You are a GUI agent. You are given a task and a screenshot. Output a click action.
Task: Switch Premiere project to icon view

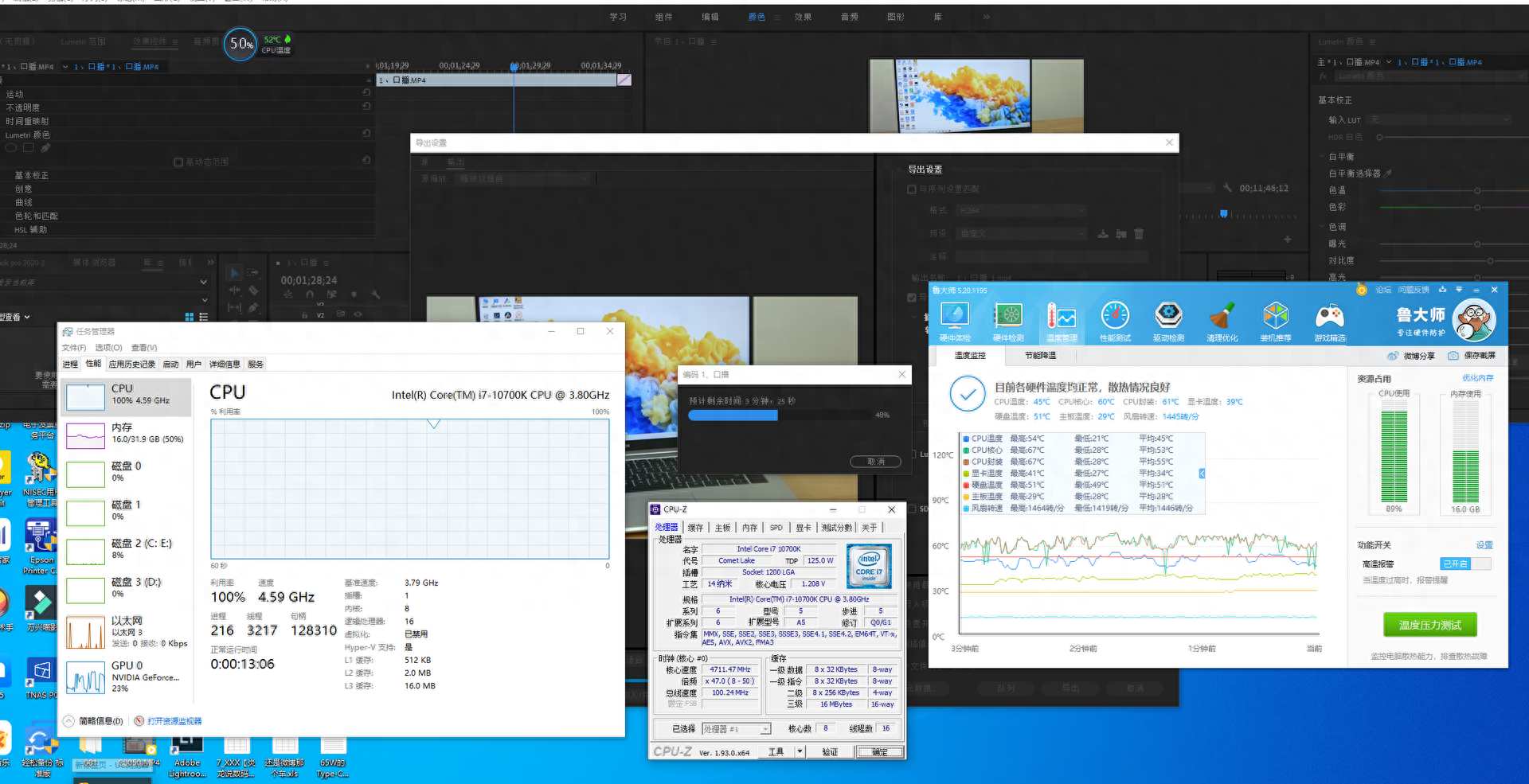coord(190,317)
